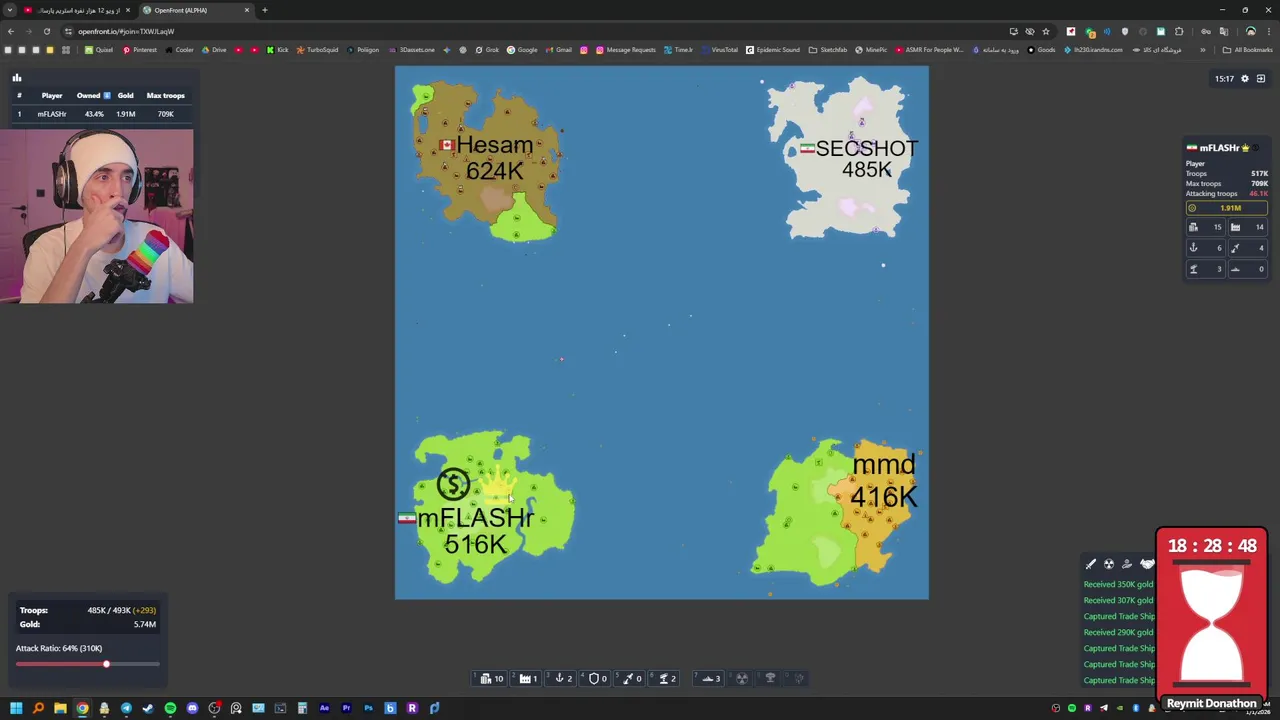Click the alliance handshake filter icon
Image resolution: width=1280 pixels, height=720 pixels.
(x=1146, y=564)
